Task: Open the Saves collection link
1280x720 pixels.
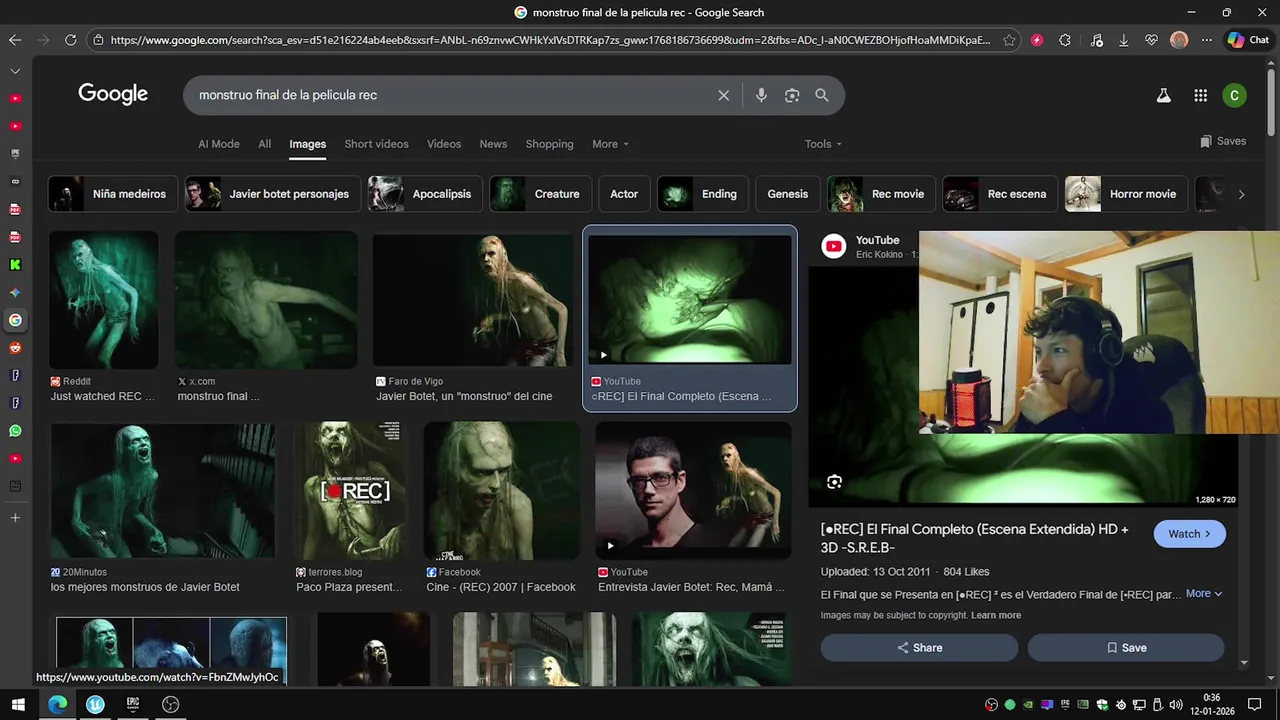Action: (1223, 141)
